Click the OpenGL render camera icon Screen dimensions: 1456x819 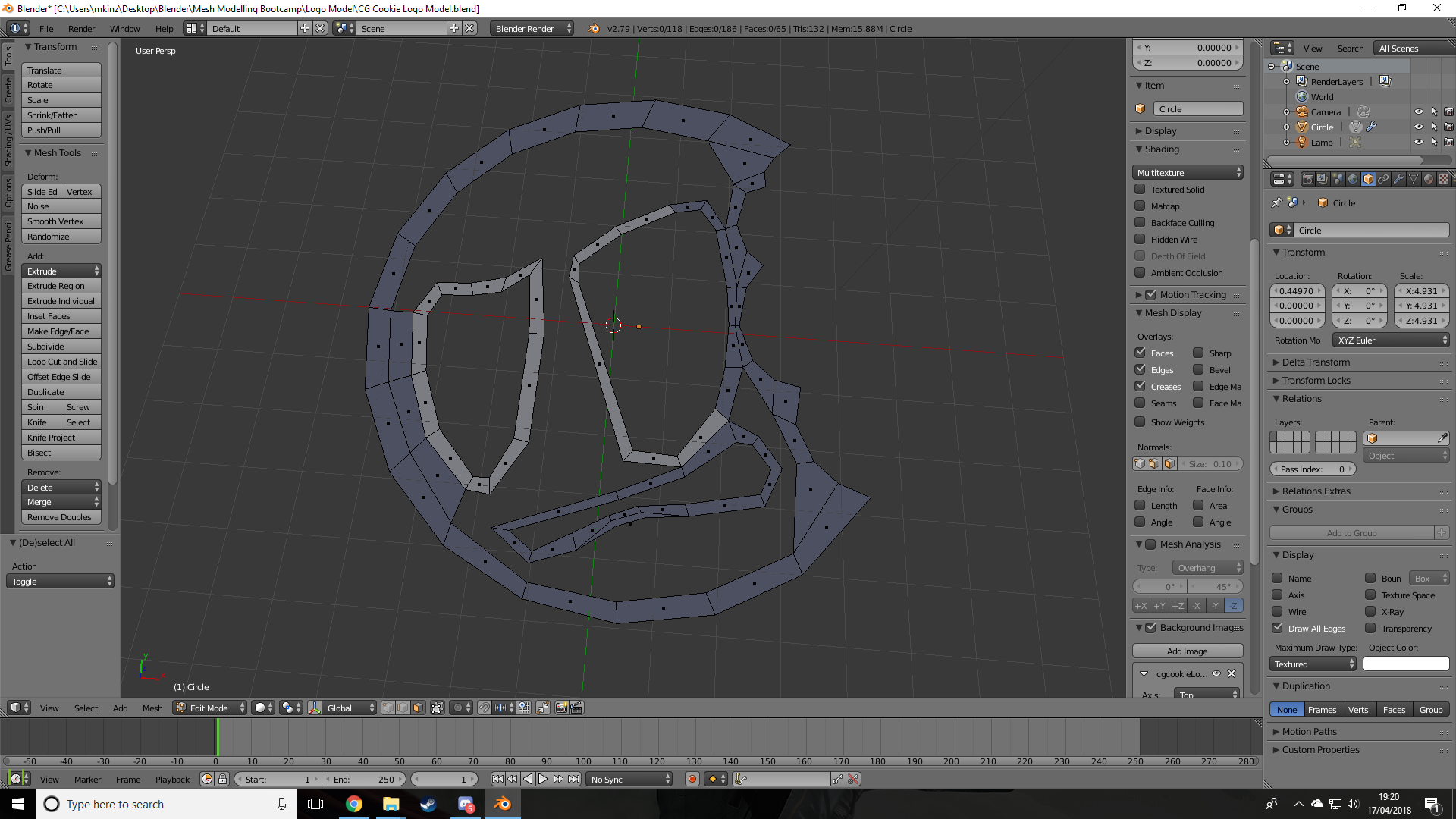click(x=561, y=708)
